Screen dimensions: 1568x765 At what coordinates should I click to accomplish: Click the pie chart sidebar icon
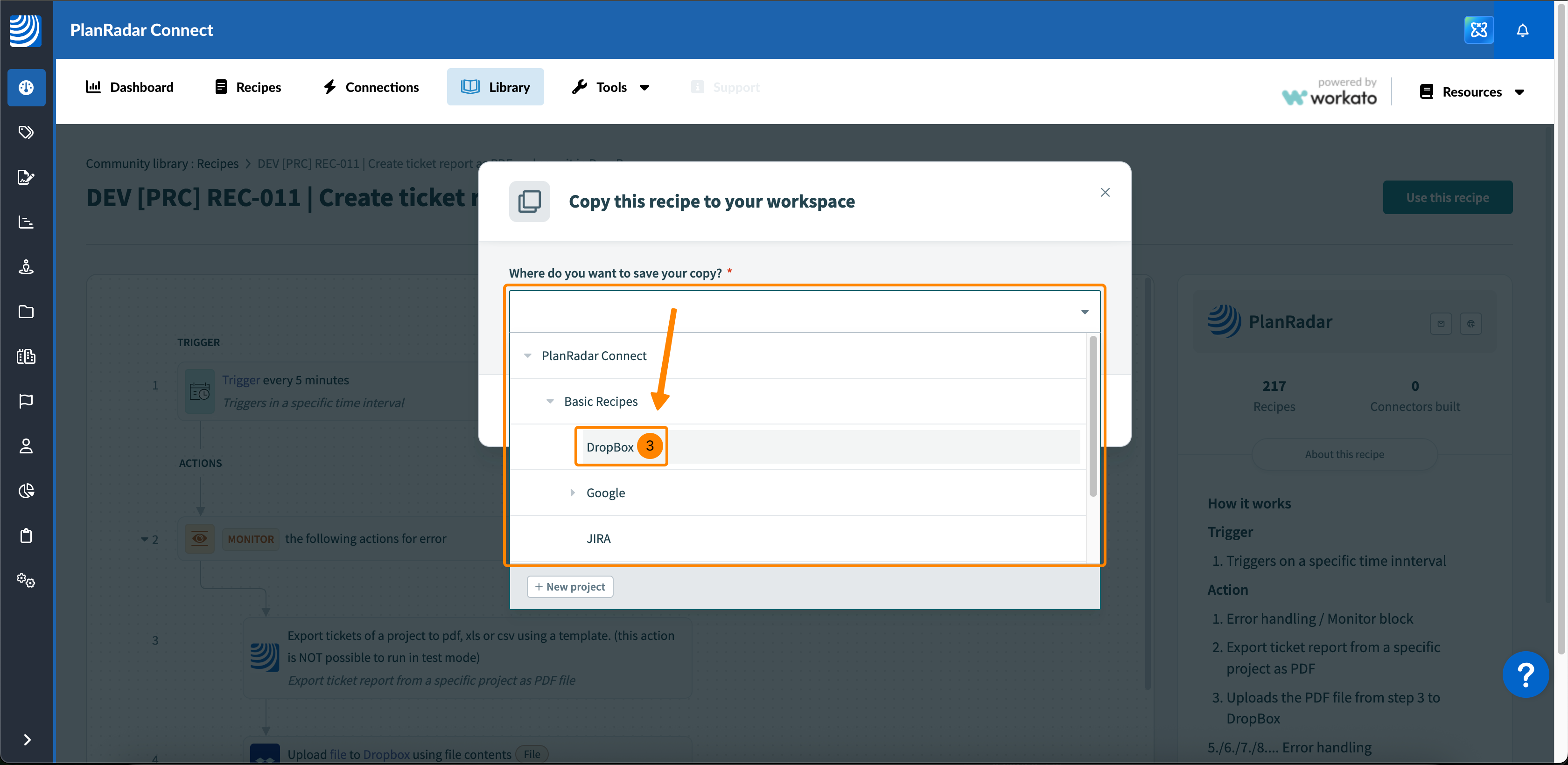point(26,491)
